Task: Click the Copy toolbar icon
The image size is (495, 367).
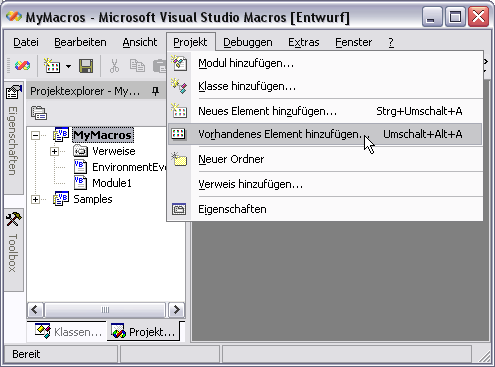Action: 137,66
